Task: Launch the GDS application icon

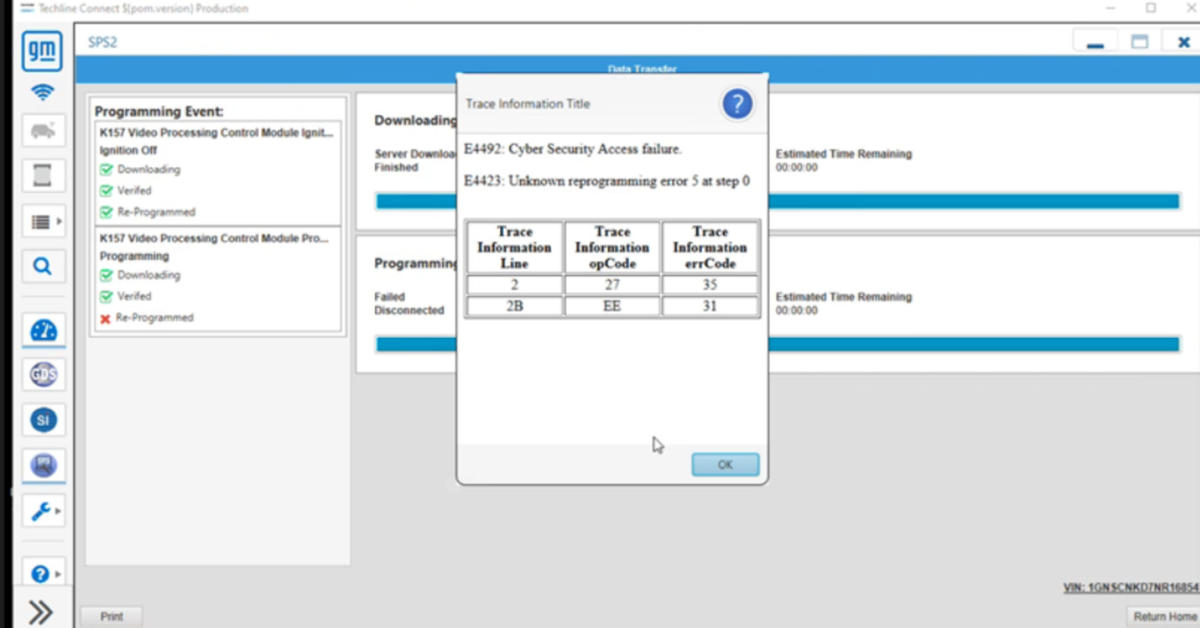Action: pyautogui.click(x=43, y=374)
